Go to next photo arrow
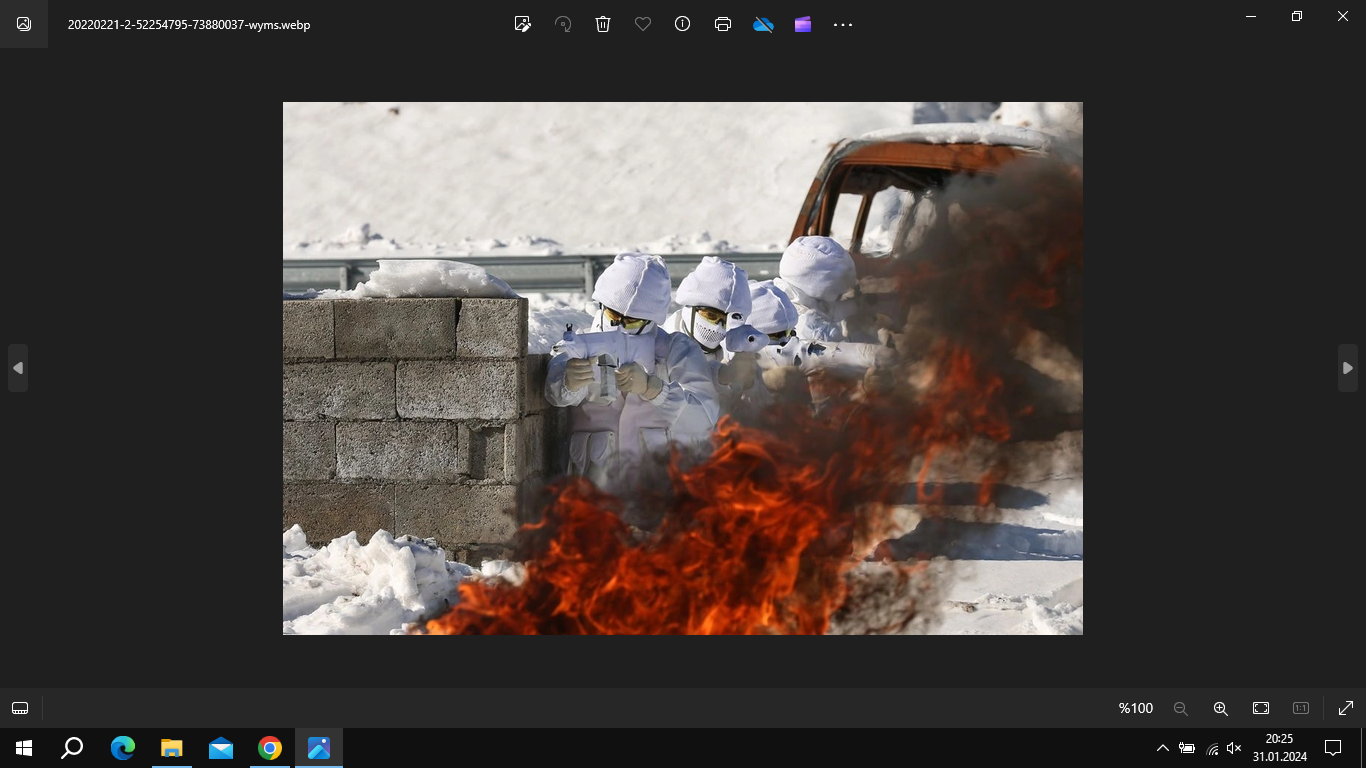The height and width of the screenshot is (768, 1366). [x=1348, y=368]
